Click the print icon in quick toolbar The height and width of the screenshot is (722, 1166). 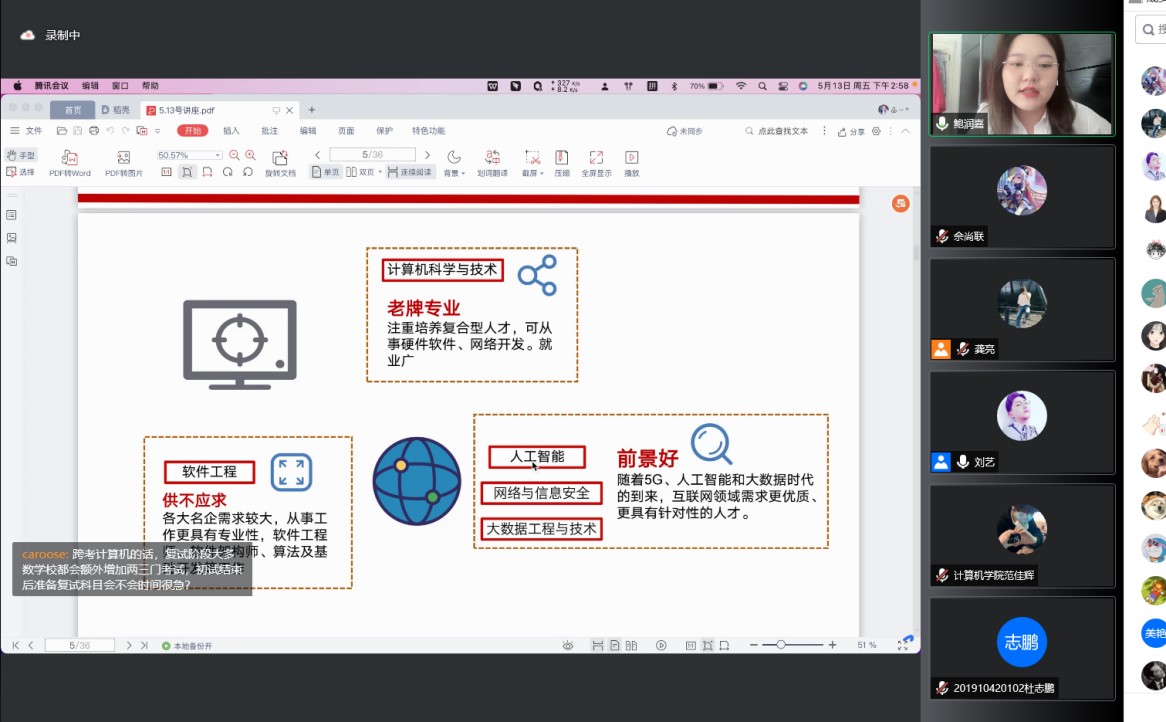click(94, 131)
